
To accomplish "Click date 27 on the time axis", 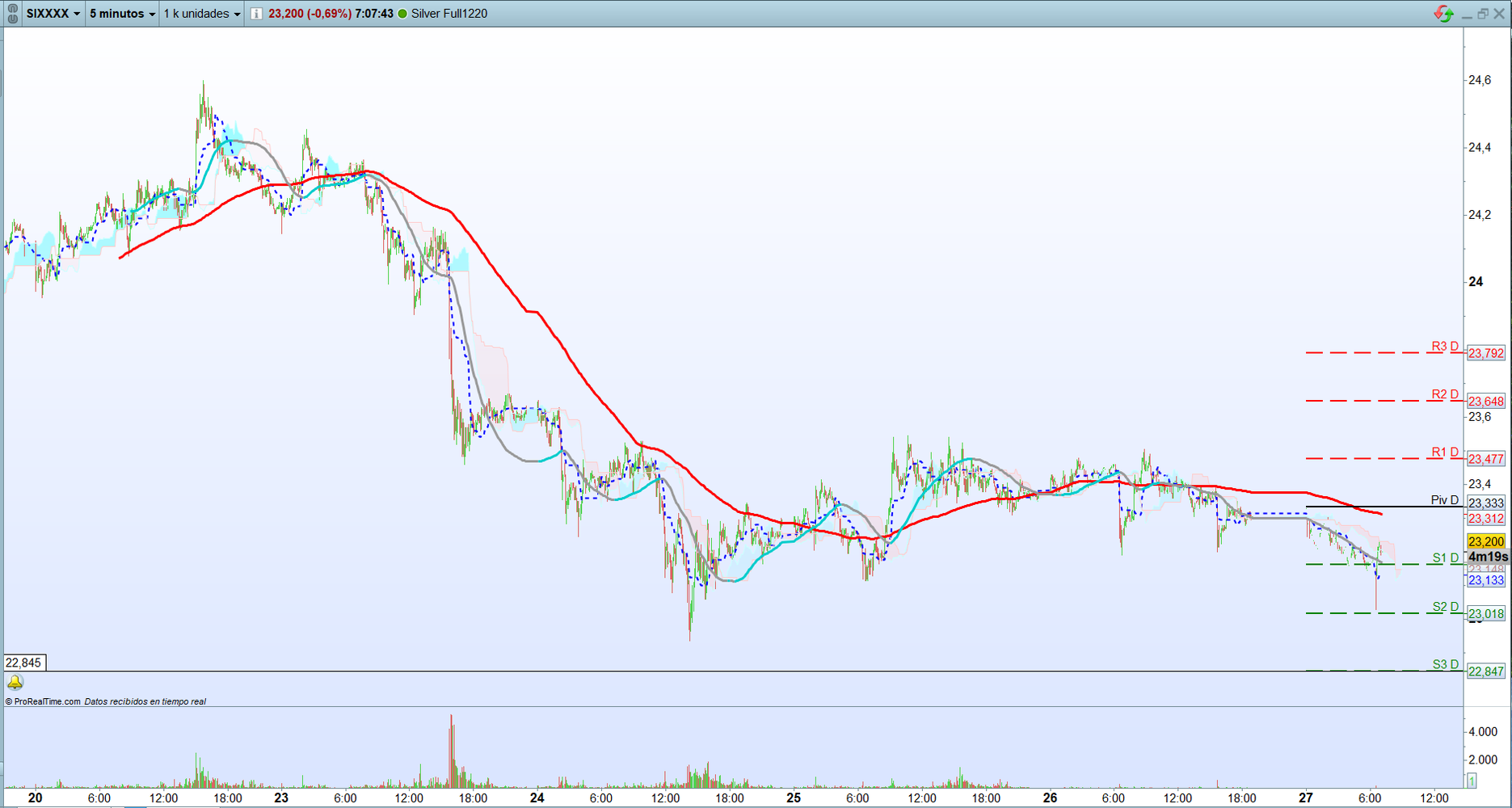I will coord(1306,798).
